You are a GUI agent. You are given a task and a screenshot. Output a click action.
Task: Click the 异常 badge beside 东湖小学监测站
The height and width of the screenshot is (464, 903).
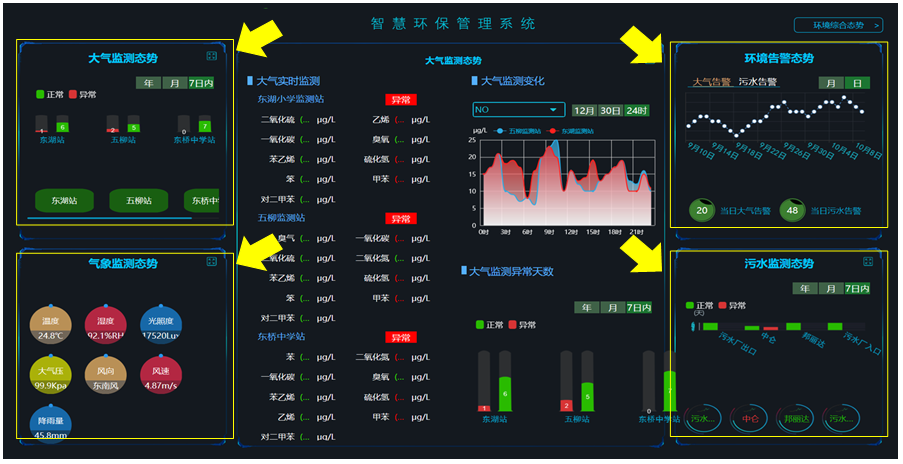(400, 100)
